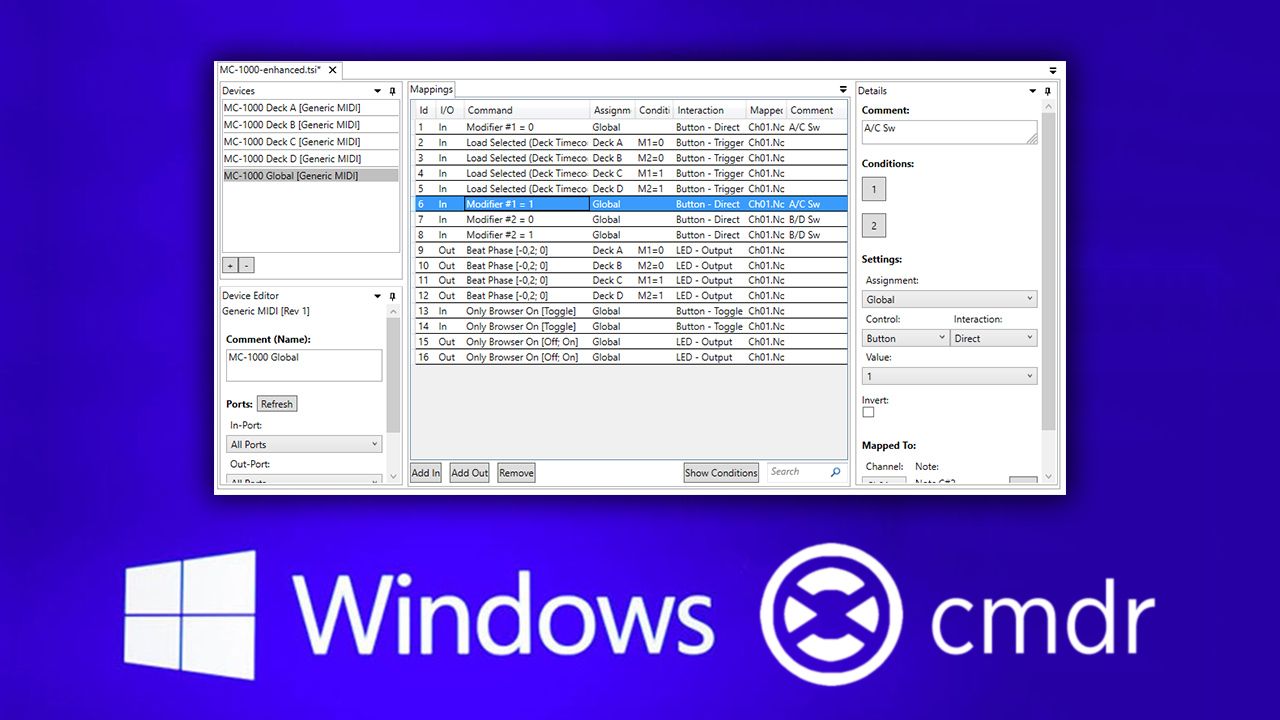The width and height of the screenshot is (1280, 720).
Task: Select device MC-1000 Deck A [Generic MIDI]
Action: pos(310,108)
